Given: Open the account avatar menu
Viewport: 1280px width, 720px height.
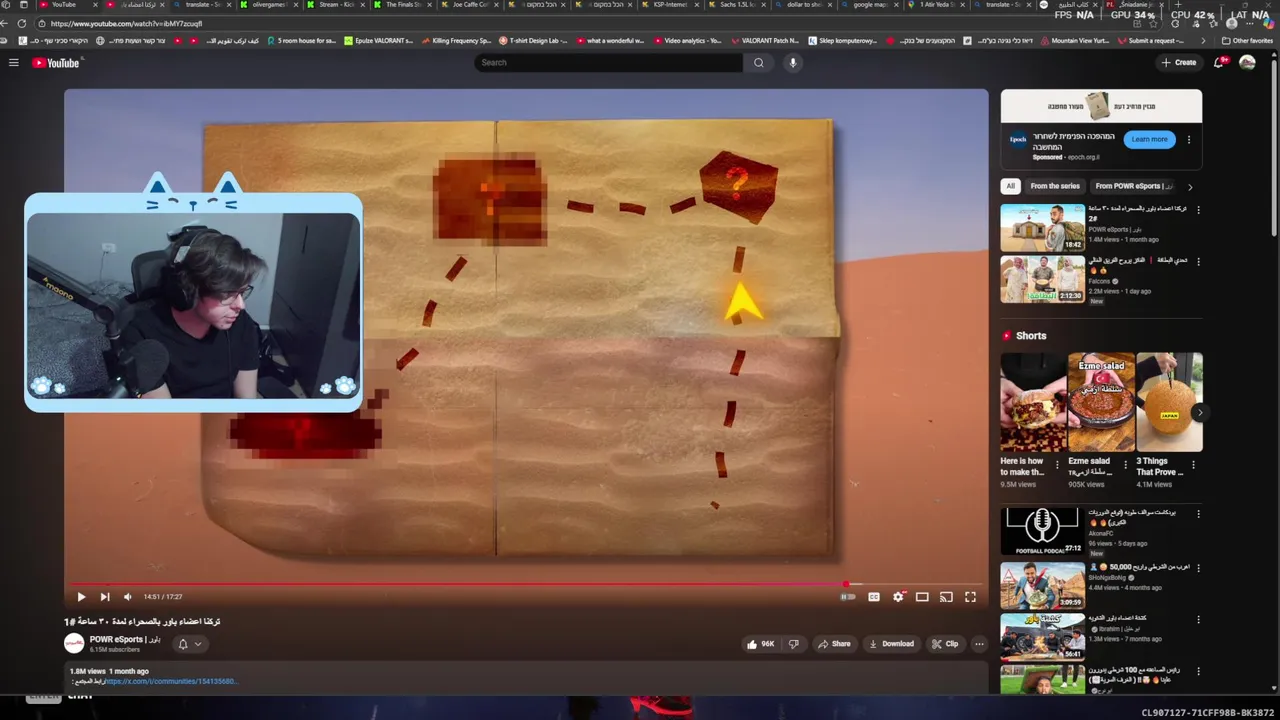Looking at the screenshot, I should [1247, 63].
